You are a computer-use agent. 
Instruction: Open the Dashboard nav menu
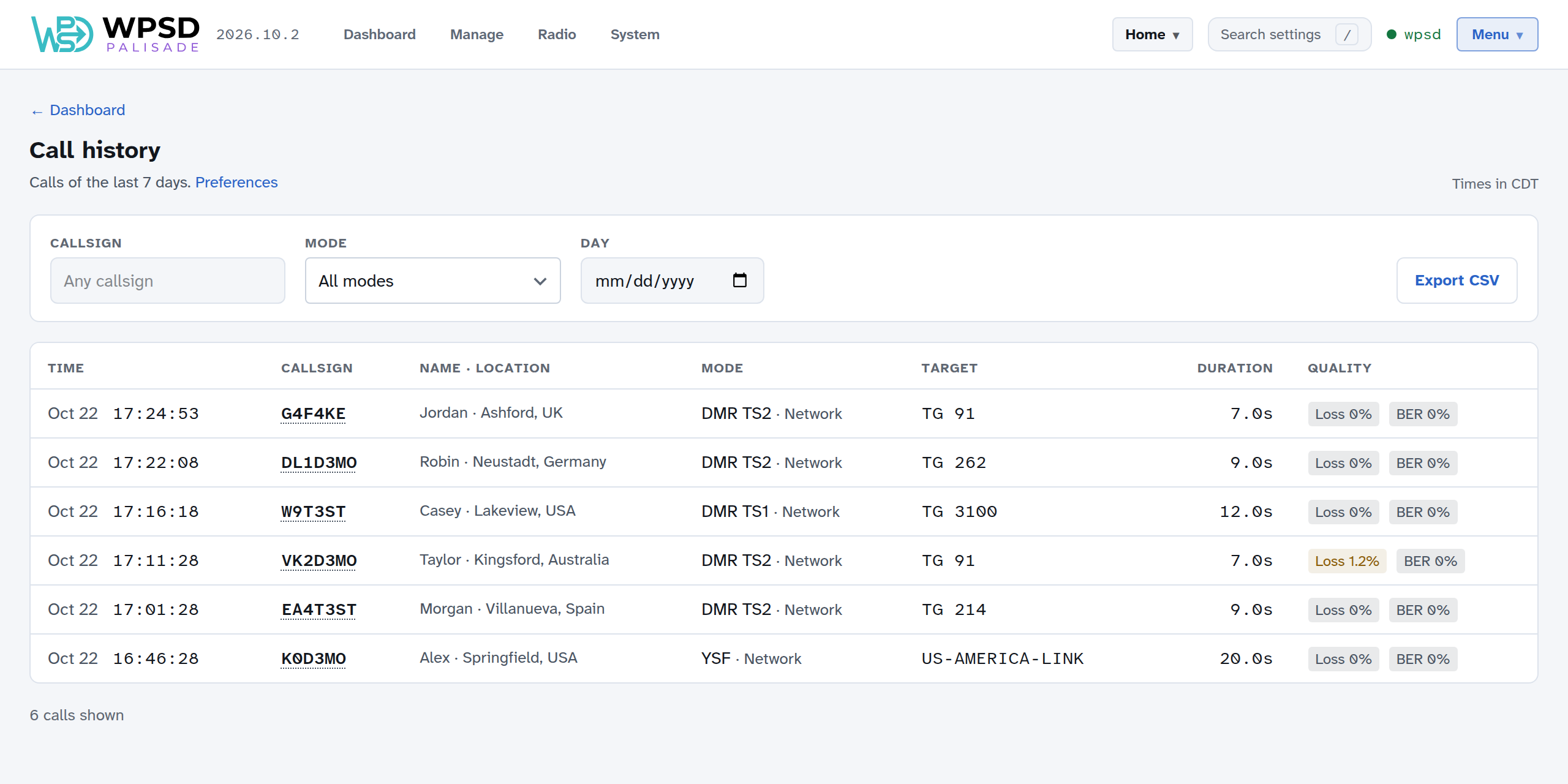(380, 34)
